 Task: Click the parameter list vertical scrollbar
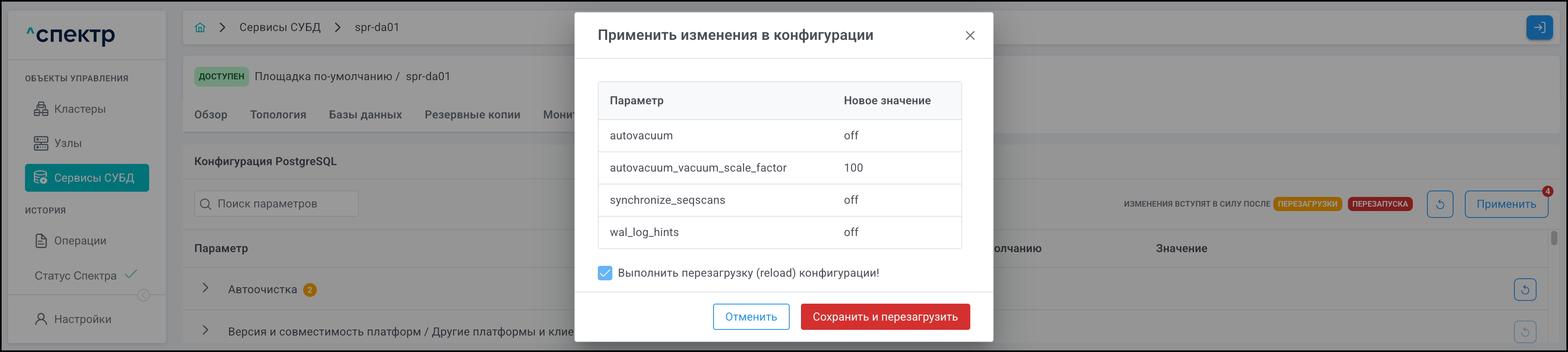(1553, 238)
